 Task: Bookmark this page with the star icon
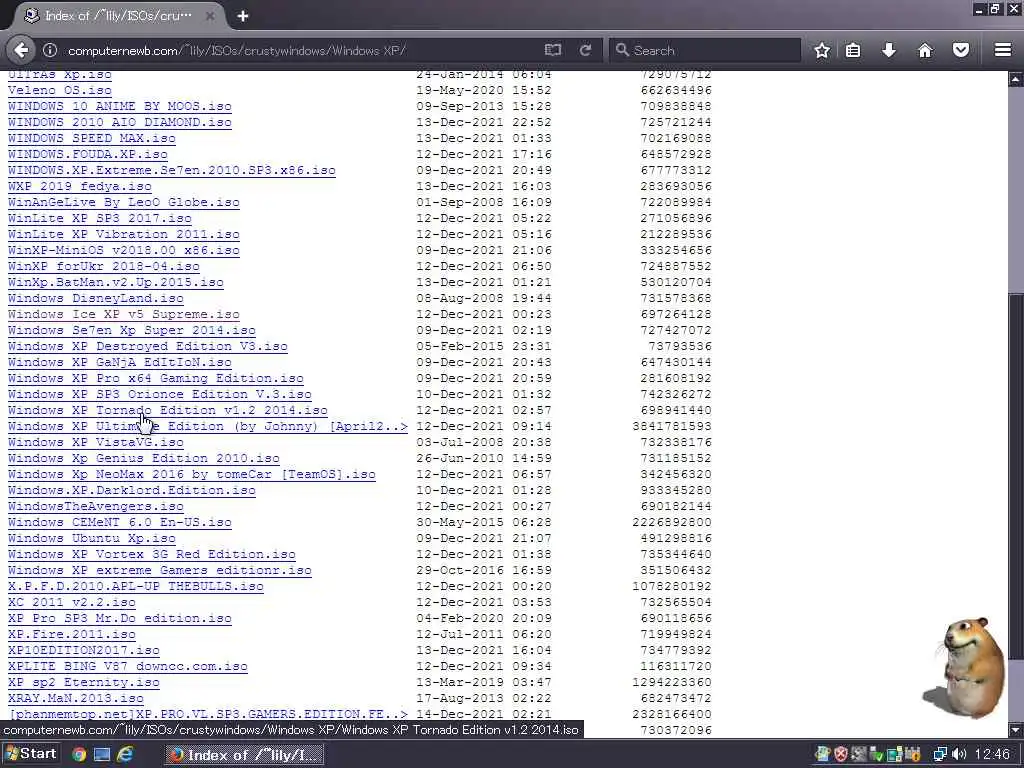pos(822,50)
